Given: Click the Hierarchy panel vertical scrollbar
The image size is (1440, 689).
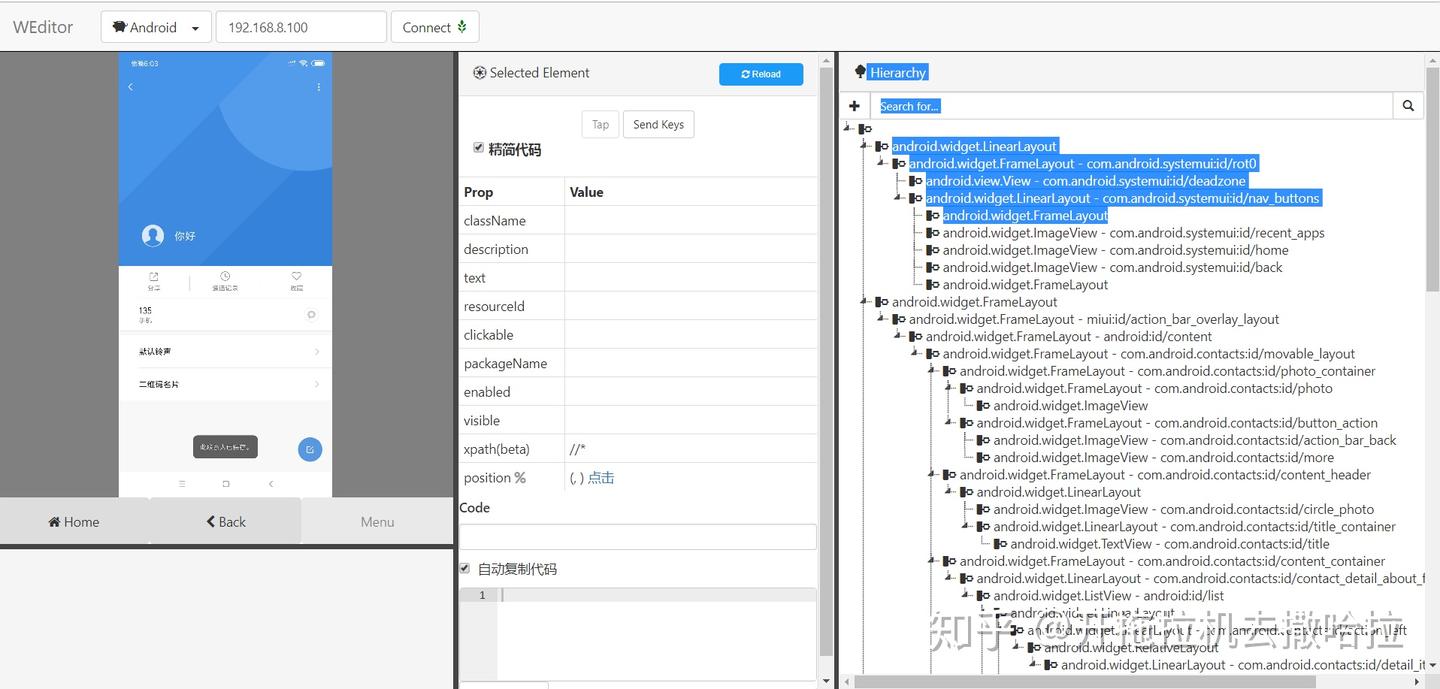Looking at the screenshot, I should (x=1433, y=180).
